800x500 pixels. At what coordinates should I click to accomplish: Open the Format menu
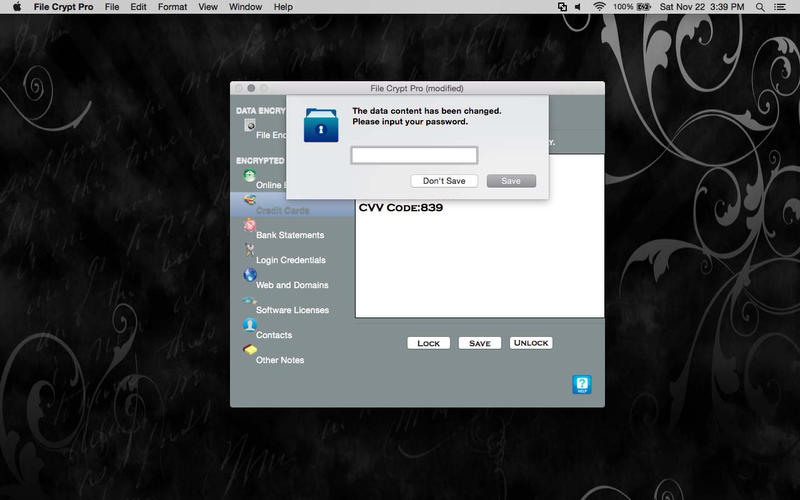point(172,7)
